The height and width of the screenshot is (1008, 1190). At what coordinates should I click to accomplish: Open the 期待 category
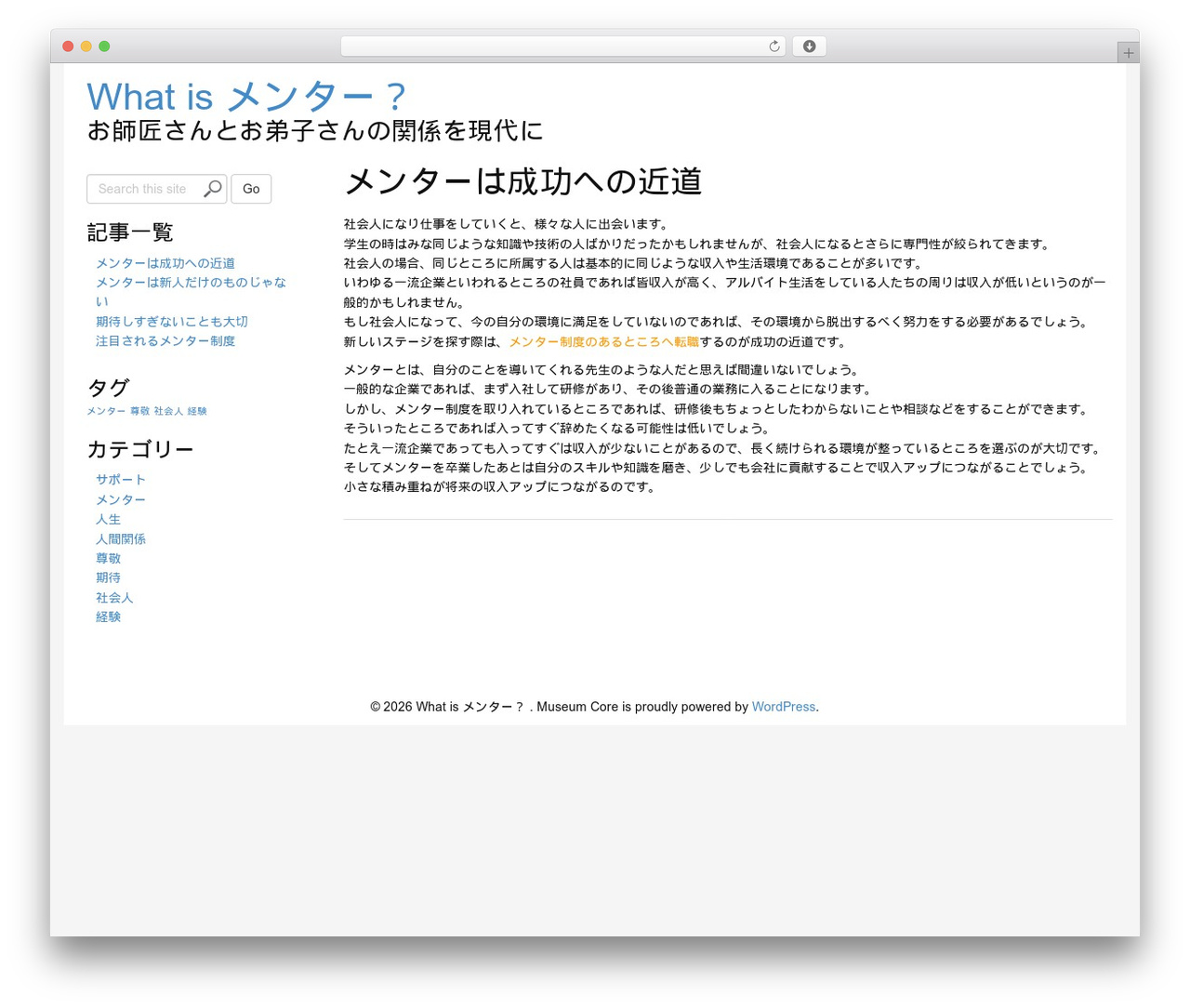(x=108, y=578)
